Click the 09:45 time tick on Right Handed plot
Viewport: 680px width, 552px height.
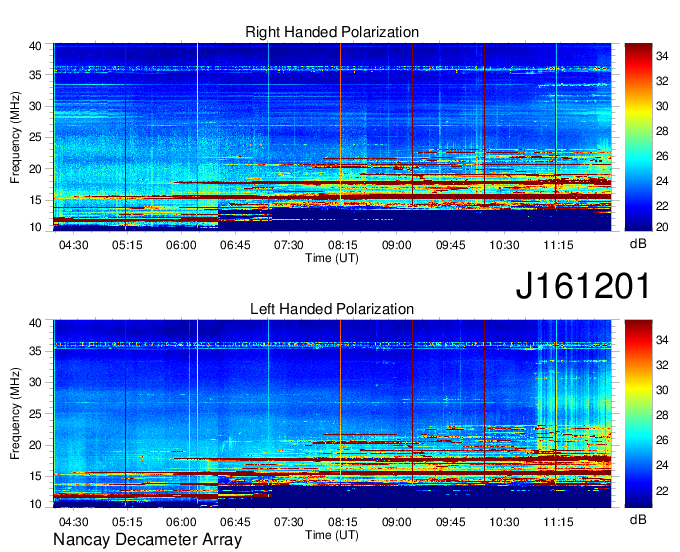[451, 245]
